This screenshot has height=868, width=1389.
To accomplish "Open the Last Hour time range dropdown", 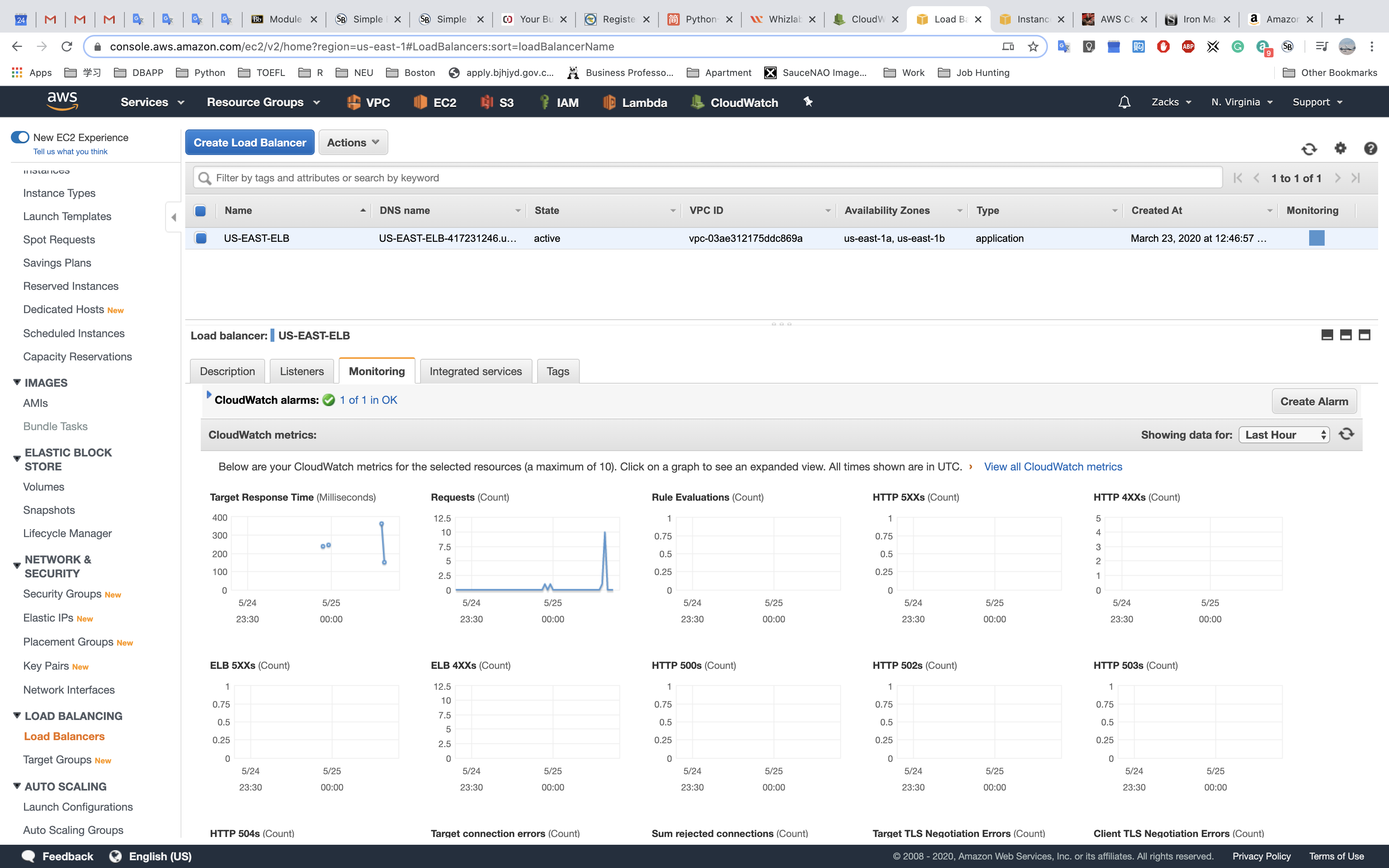I will 1283,434.
